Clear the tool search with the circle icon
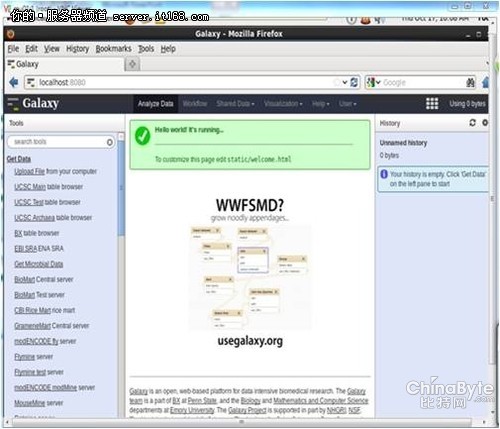Image resolution: width=500 pixels, height=429 pixels. (x=110, y=142)
